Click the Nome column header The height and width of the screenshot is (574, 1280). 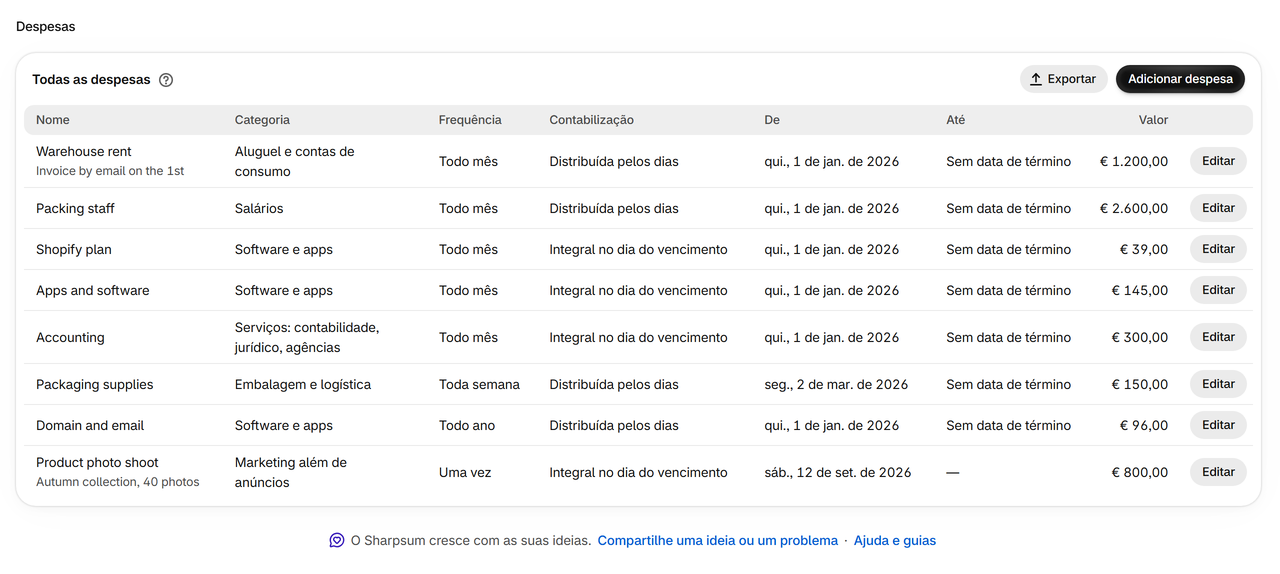pos(53,120)
